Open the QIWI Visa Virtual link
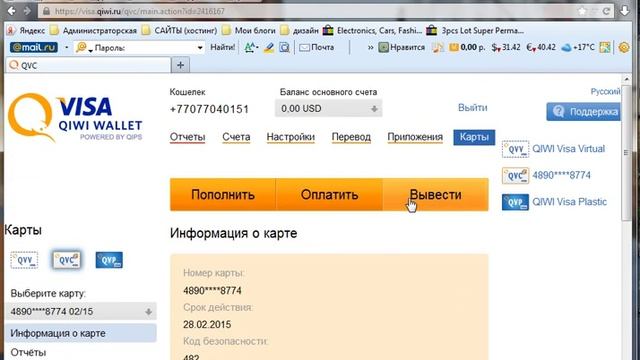Image resolution: width=640 pixels, height=360 pixels. (x=569, y=149)
